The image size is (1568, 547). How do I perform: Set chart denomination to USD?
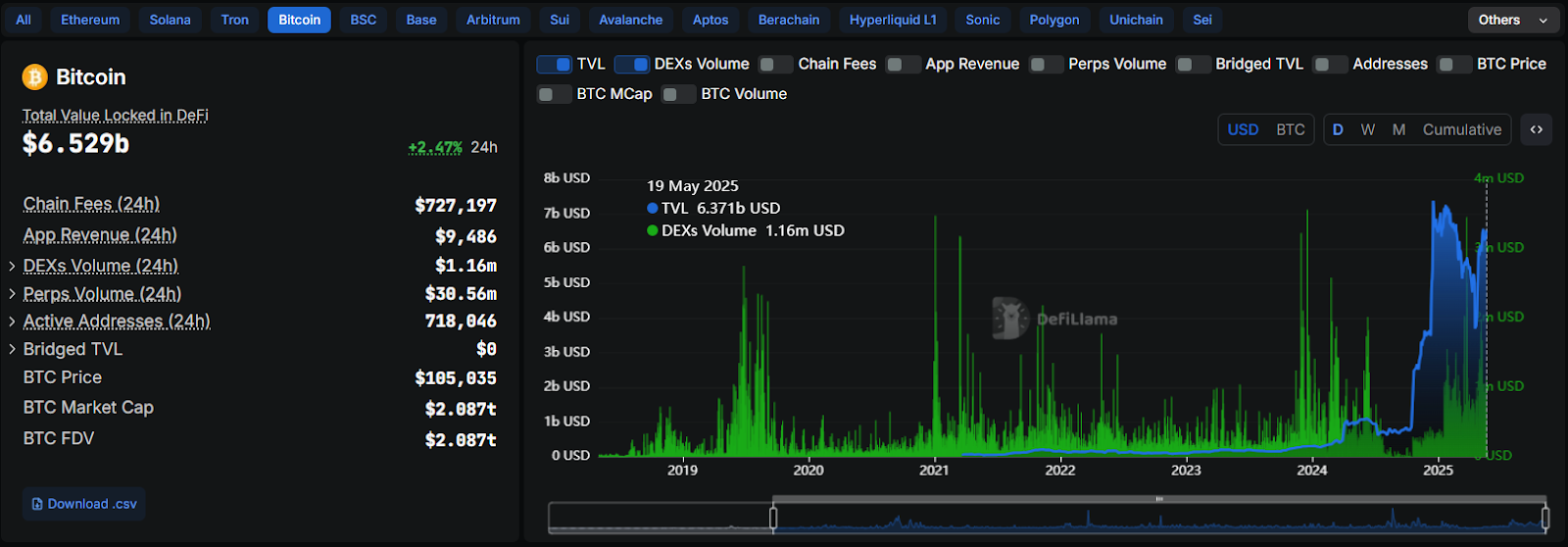(1243, 129)
